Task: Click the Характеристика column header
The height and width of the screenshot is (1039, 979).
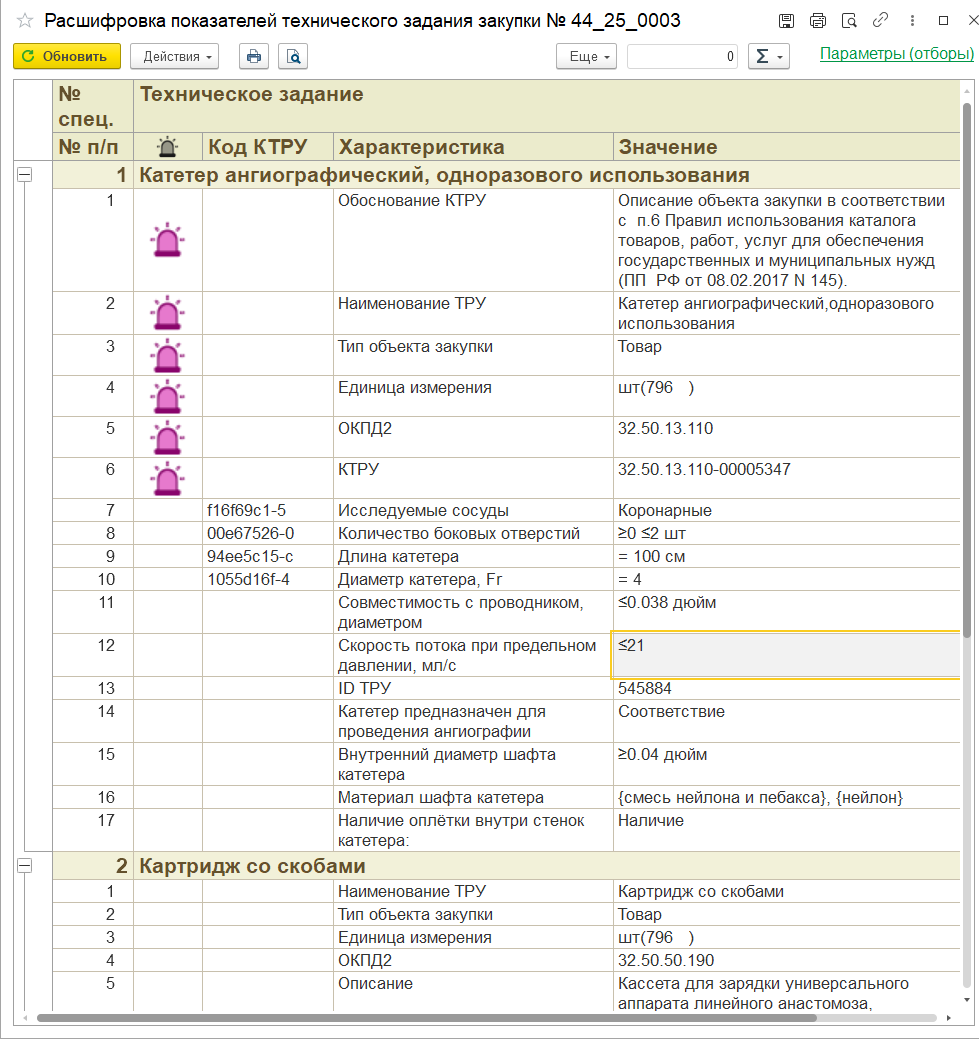Action: 473,146
